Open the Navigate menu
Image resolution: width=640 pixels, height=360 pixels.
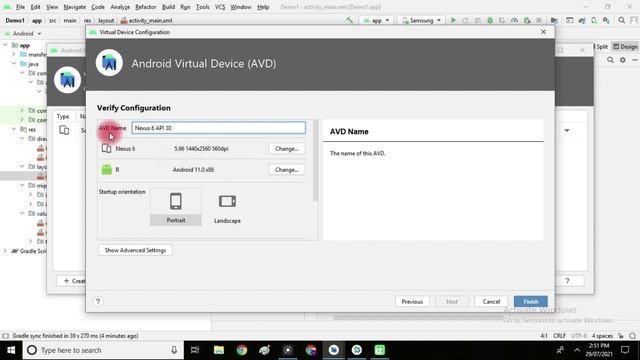(x=74, y=7)
